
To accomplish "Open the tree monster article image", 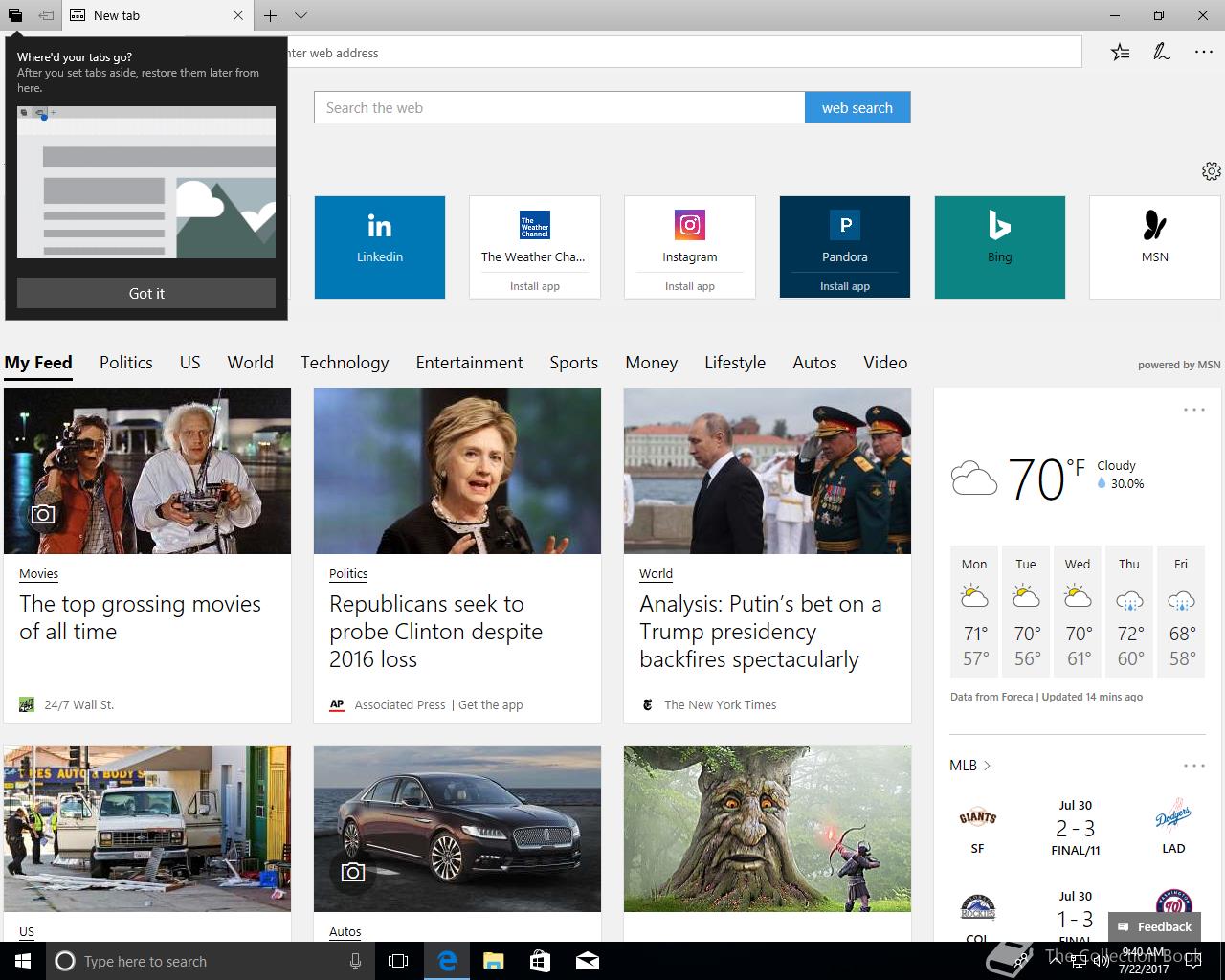I will 768,829.
